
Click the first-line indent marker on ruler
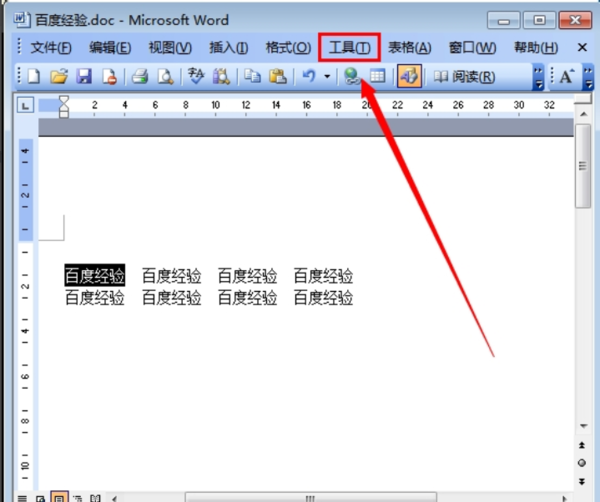pyautogui.click(x=64, y=100)
